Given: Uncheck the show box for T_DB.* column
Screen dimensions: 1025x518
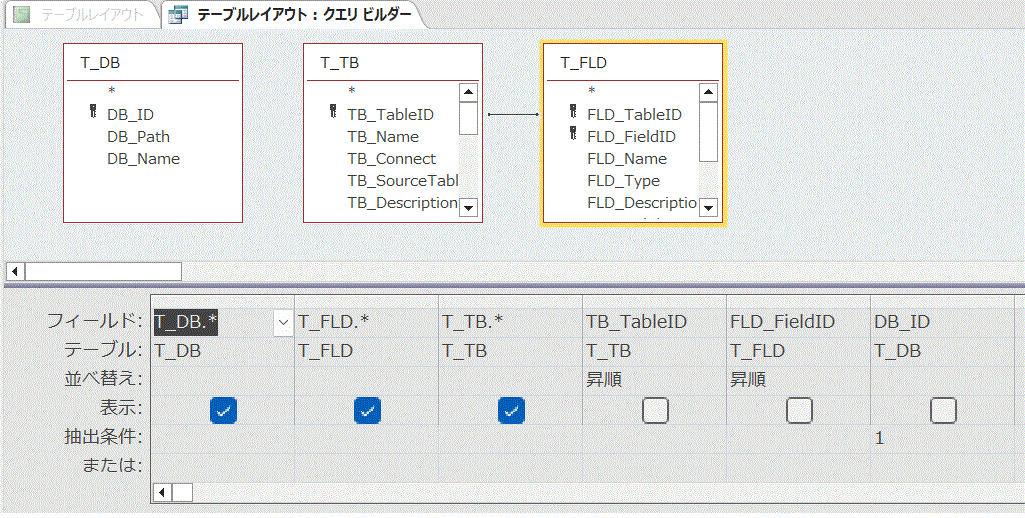Looking at the screenshot, I should (x=223, y=409).
